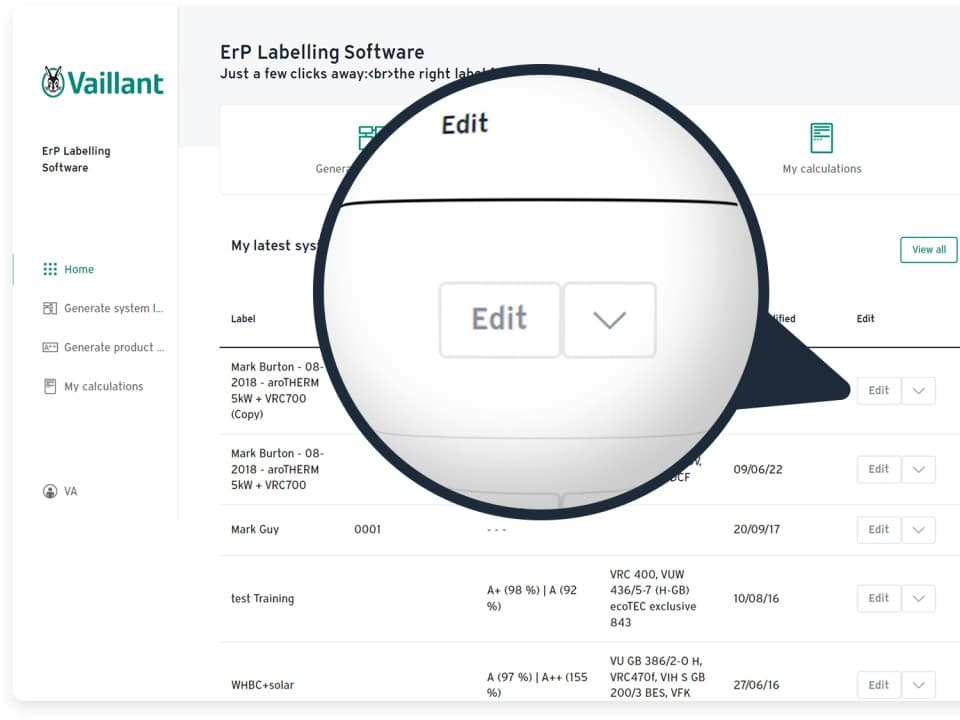Viewport: 960px width, 720px height.
Task: Edit the Mark Guy calculation
Action: (x=878, y=530)
